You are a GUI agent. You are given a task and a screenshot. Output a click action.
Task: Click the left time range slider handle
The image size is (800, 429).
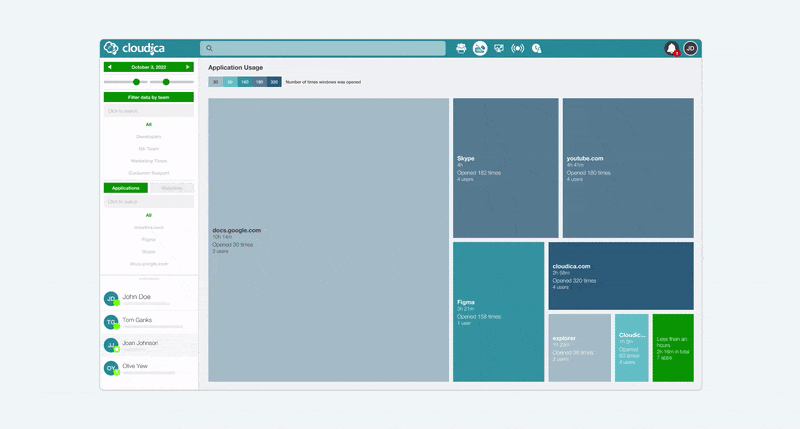click(136, 82)
